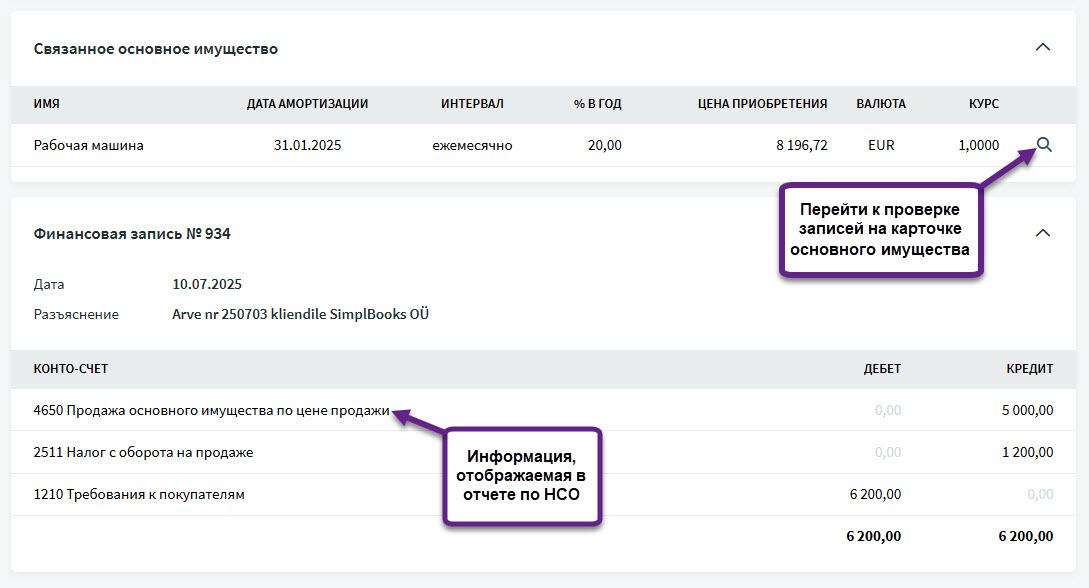Sort by ДАТА АМОРТИЗАЦИИ column header
This screenshot has height=588, width=1089.
(307, 104)
